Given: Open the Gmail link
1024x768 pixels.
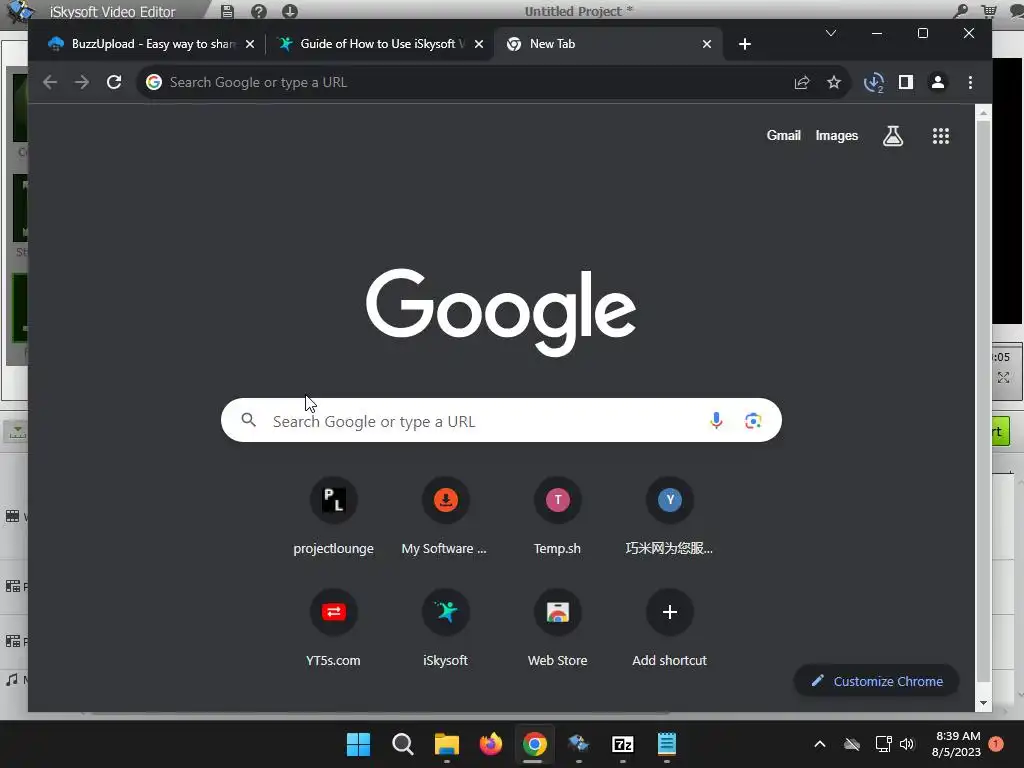Looking at the screenshot, I should click(x=784, y=135).
